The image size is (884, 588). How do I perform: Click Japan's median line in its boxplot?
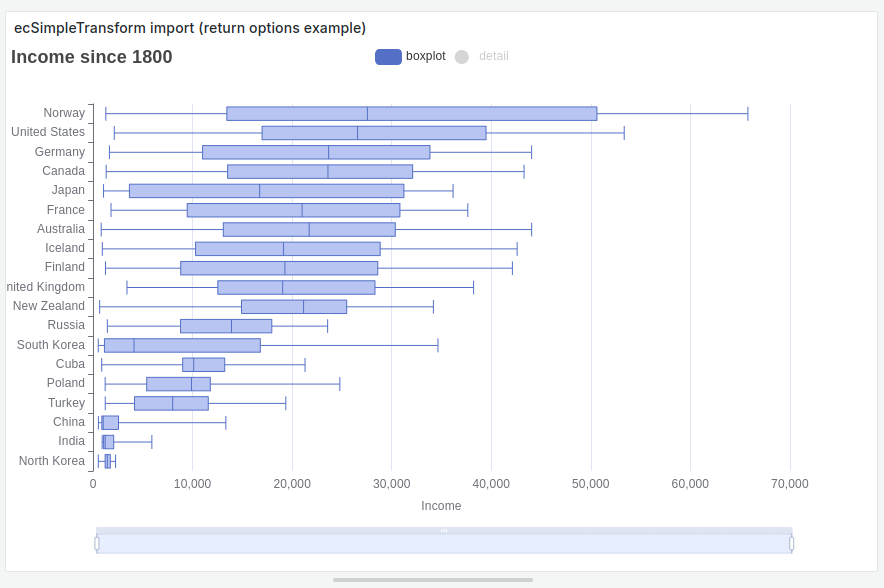click(260, 189)
